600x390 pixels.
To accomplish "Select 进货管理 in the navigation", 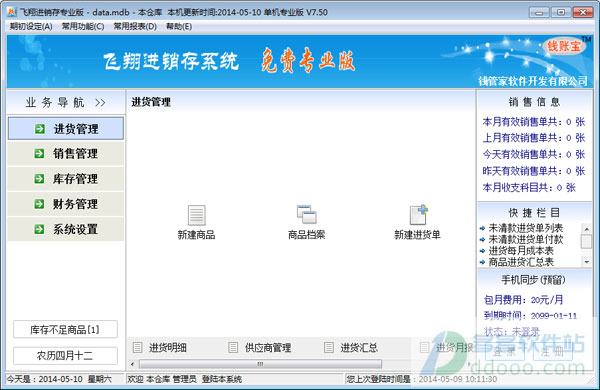I will (66, 129).
